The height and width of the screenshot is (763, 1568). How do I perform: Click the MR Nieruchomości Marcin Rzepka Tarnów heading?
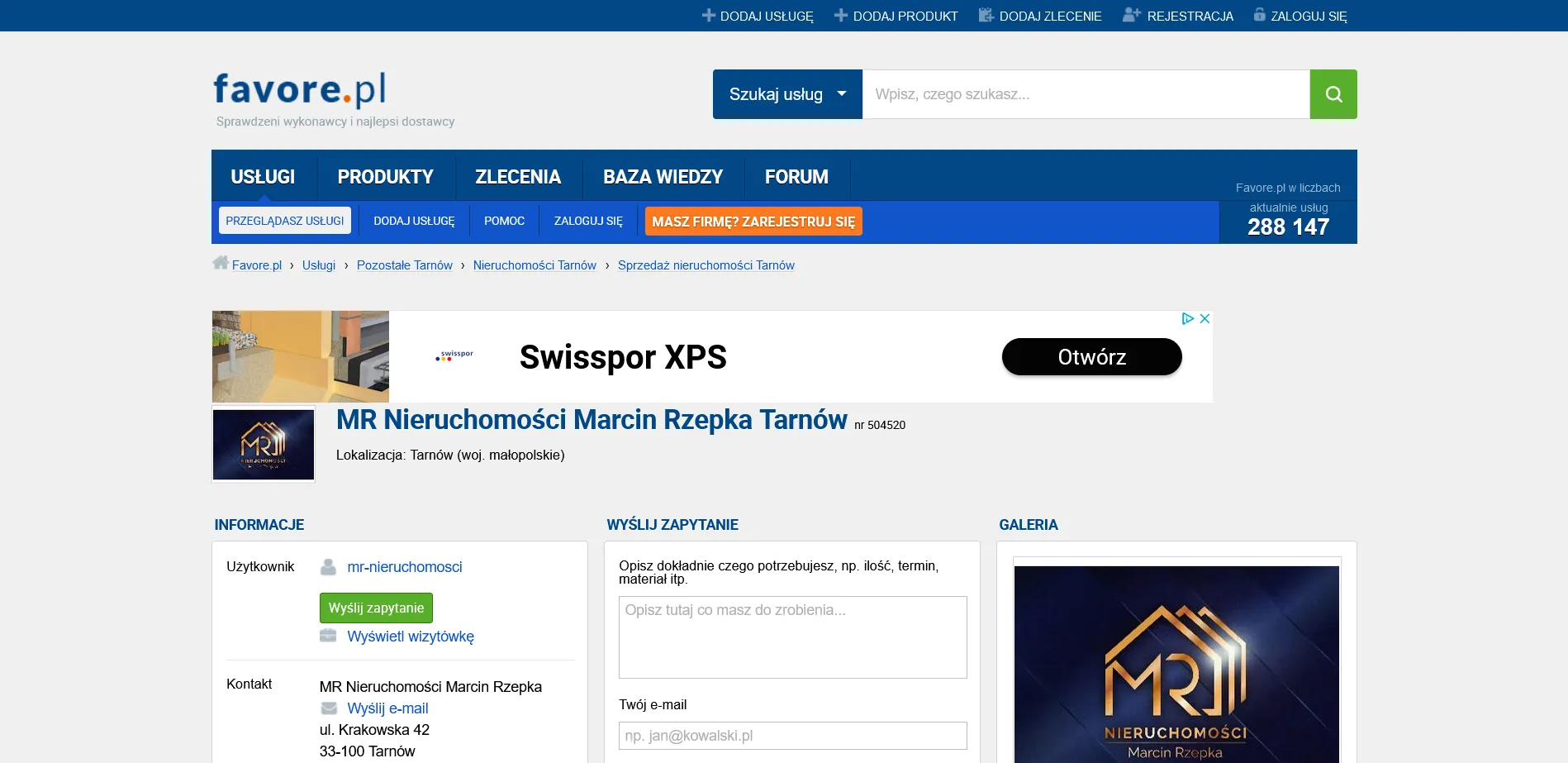pyautogui.click(x=592, y=420)
